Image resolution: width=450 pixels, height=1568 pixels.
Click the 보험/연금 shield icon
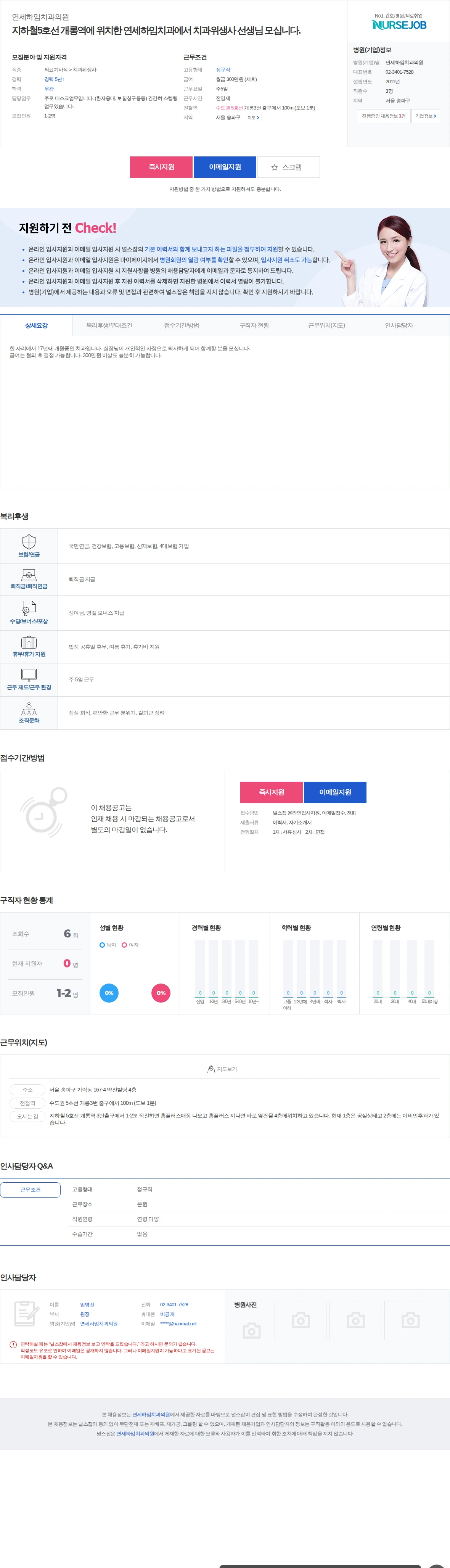pos(29,541)
